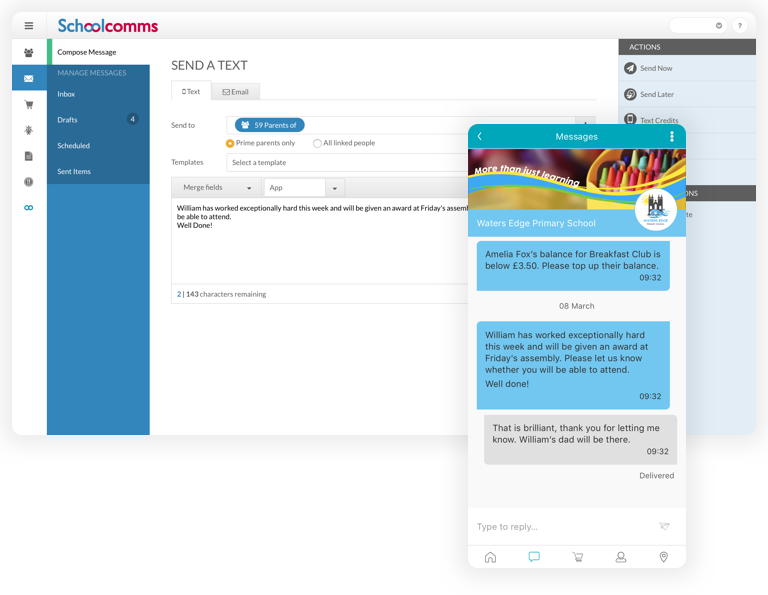This screenshot has width=768, height=595.
Task: Remove or open the 59 Parents of recipient chip
Action: tap(270, 125)
